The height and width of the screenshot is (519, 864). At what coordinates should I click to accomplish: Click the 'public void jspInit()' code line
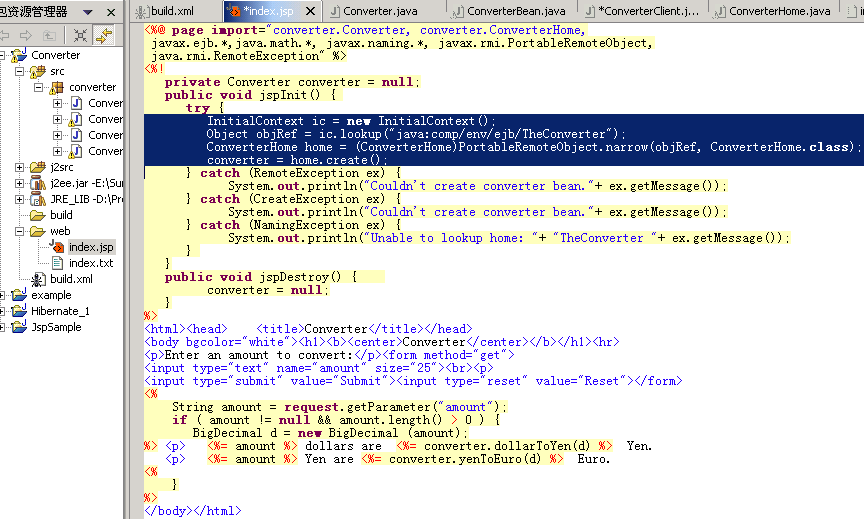[x=250, y=95]
